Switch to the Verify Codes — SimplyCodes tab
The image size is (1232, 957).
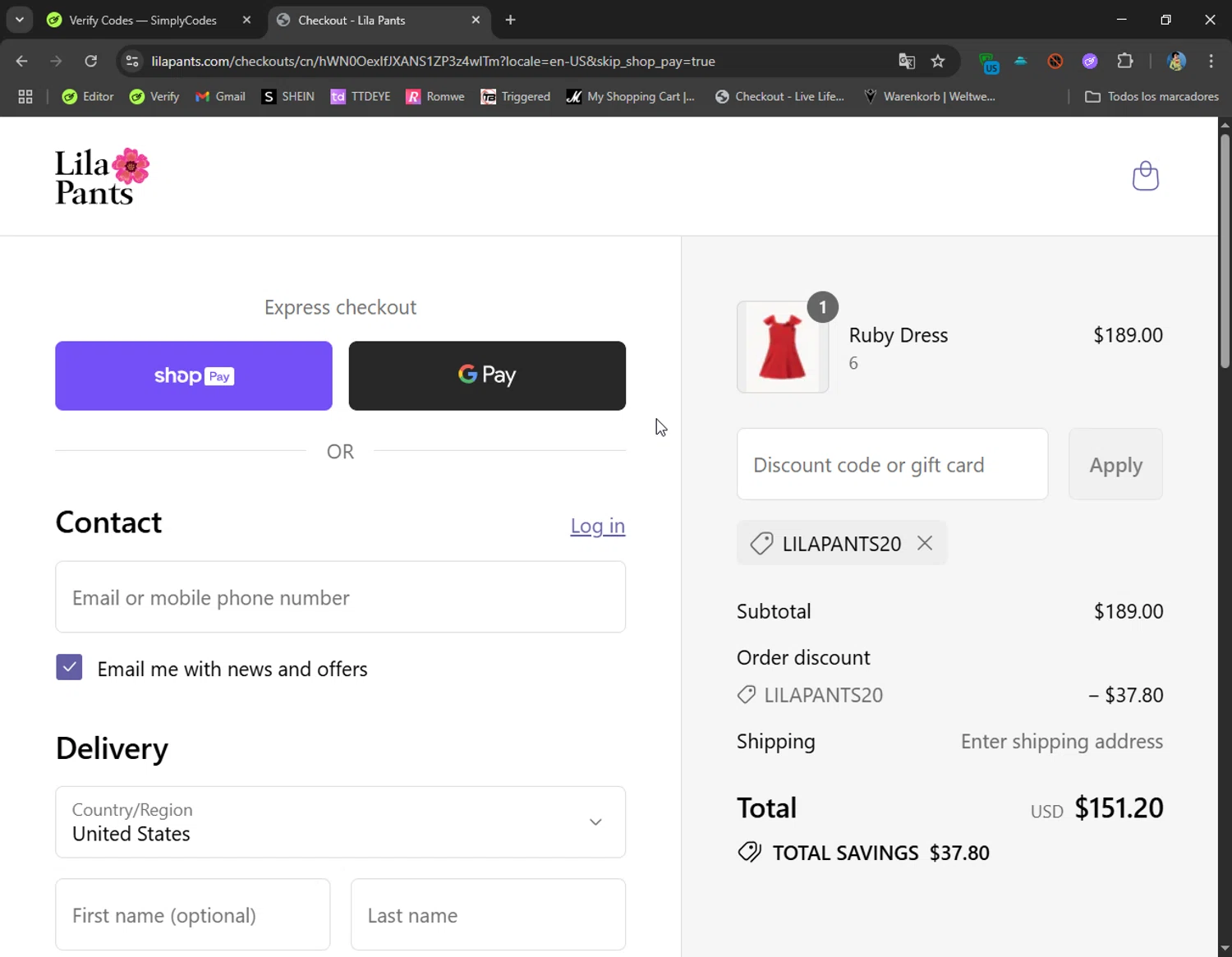click(x=143, y=20)
